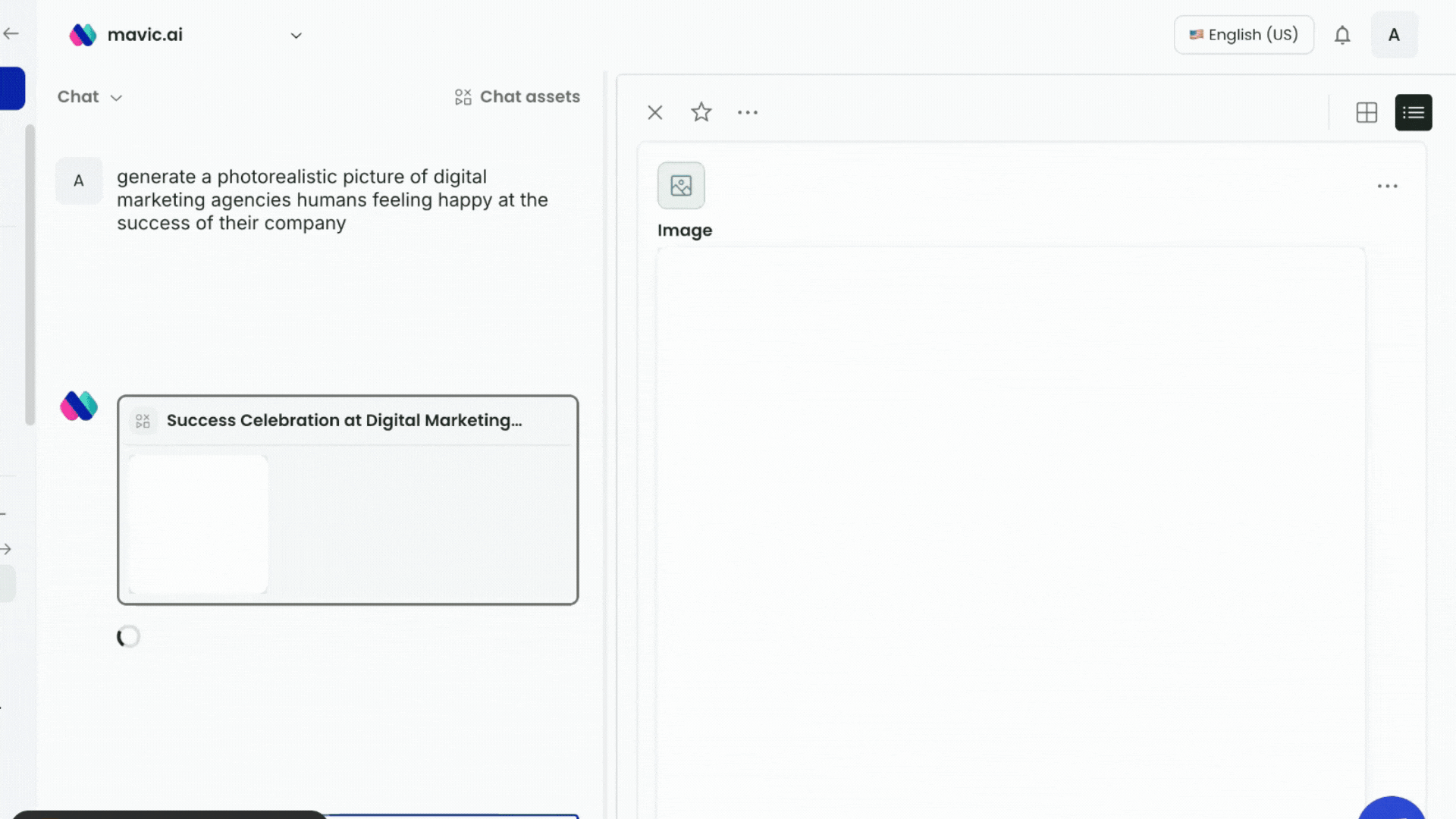Click the mavic.ai assistant avatar in chat

pyautogui.click(x=79, y=406)
